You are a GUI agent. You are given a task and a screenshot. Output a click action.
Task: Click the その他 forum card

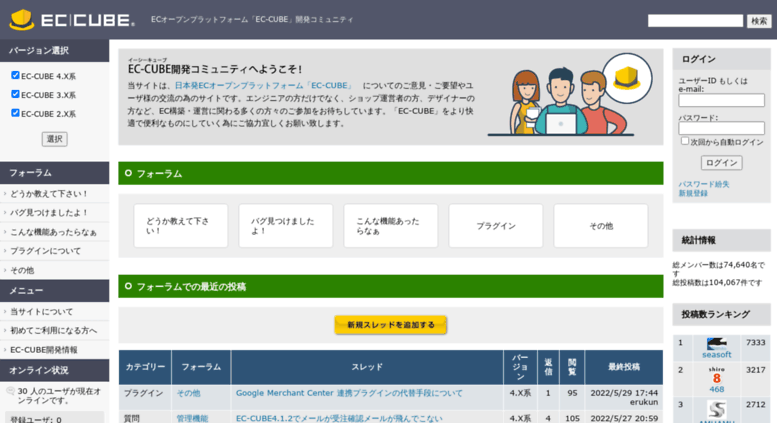tap(601, 226)
